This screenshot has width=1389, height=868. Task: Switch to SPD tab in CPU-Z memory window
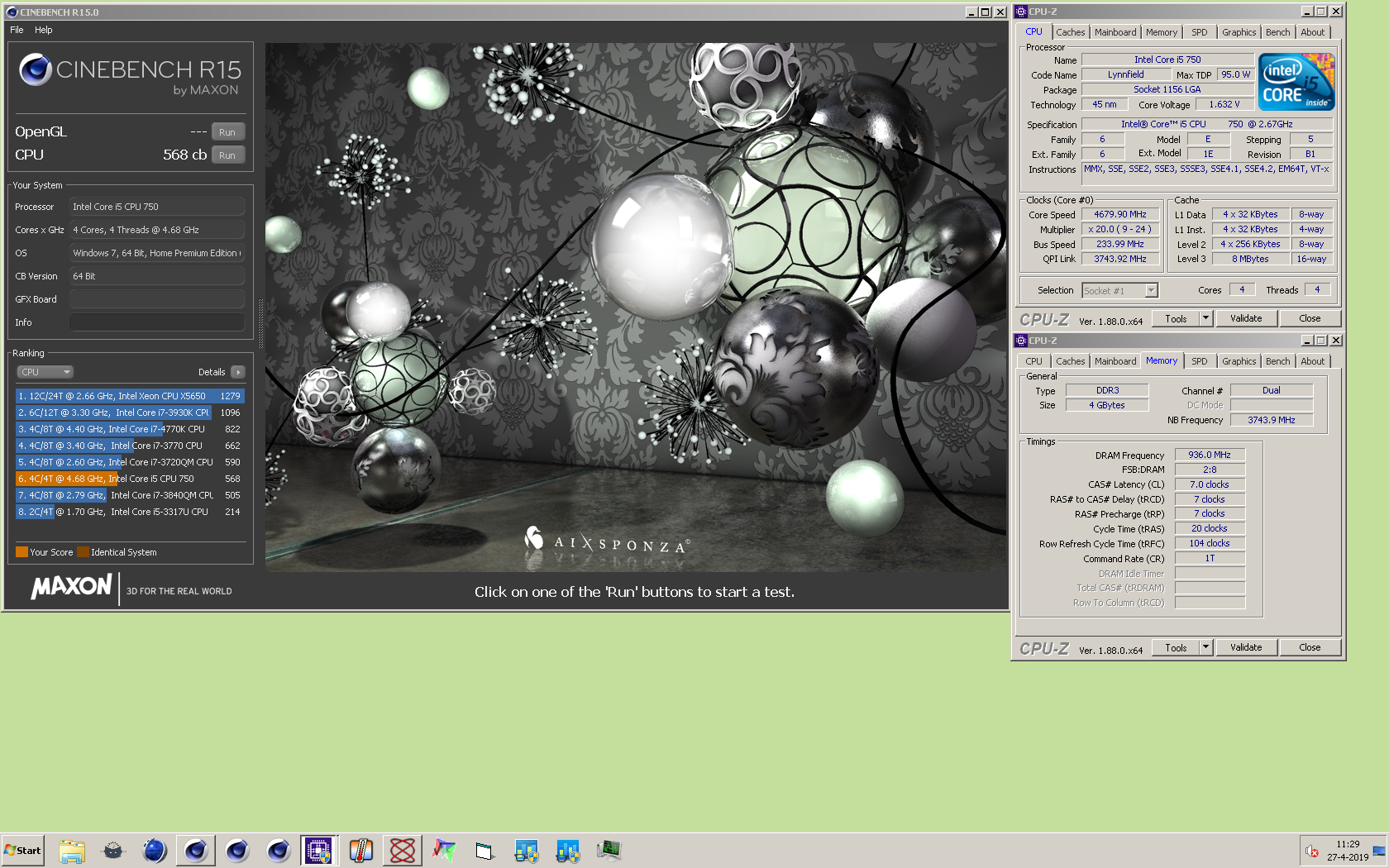coord(1200,361)
